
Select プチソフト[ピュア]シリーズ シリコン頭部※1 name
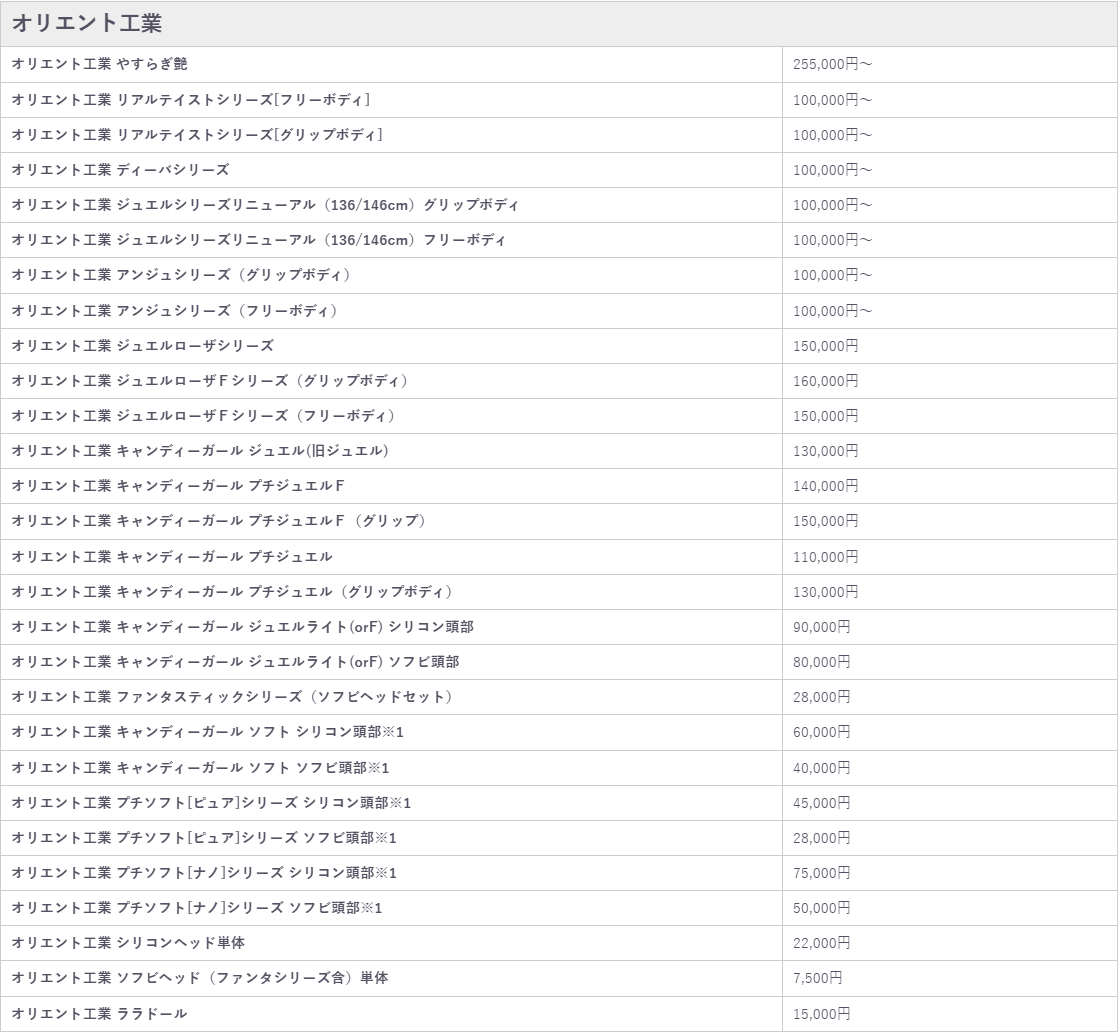click(211, 802)
